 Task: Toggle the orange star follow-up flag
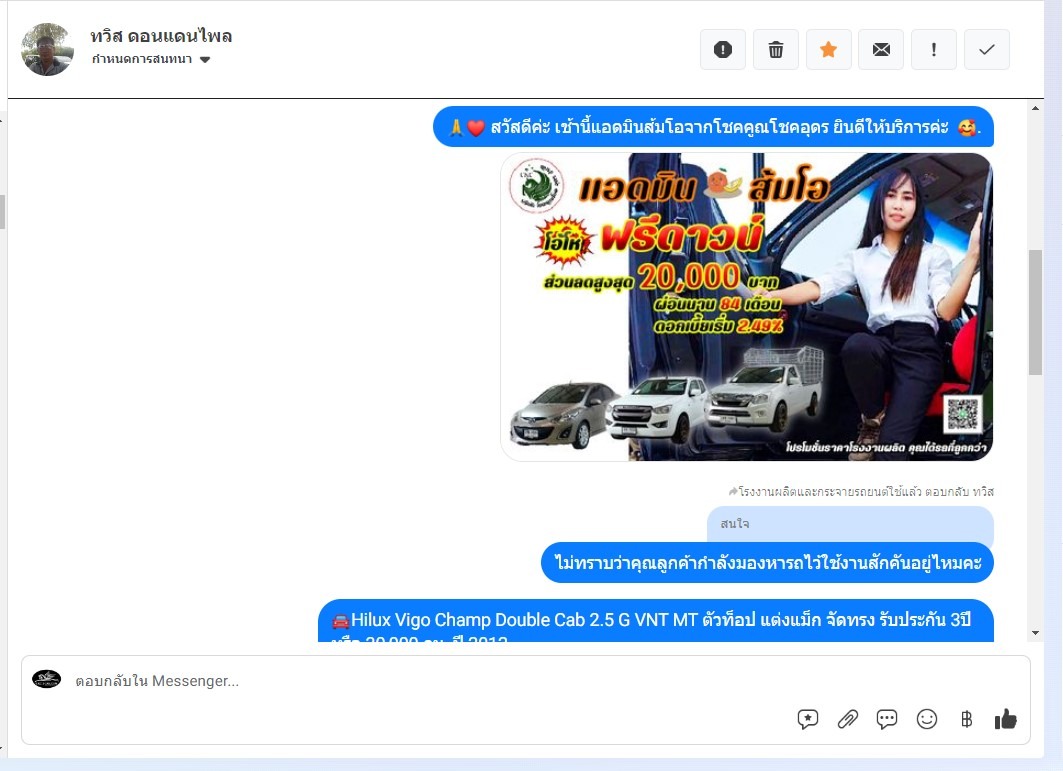828,50
